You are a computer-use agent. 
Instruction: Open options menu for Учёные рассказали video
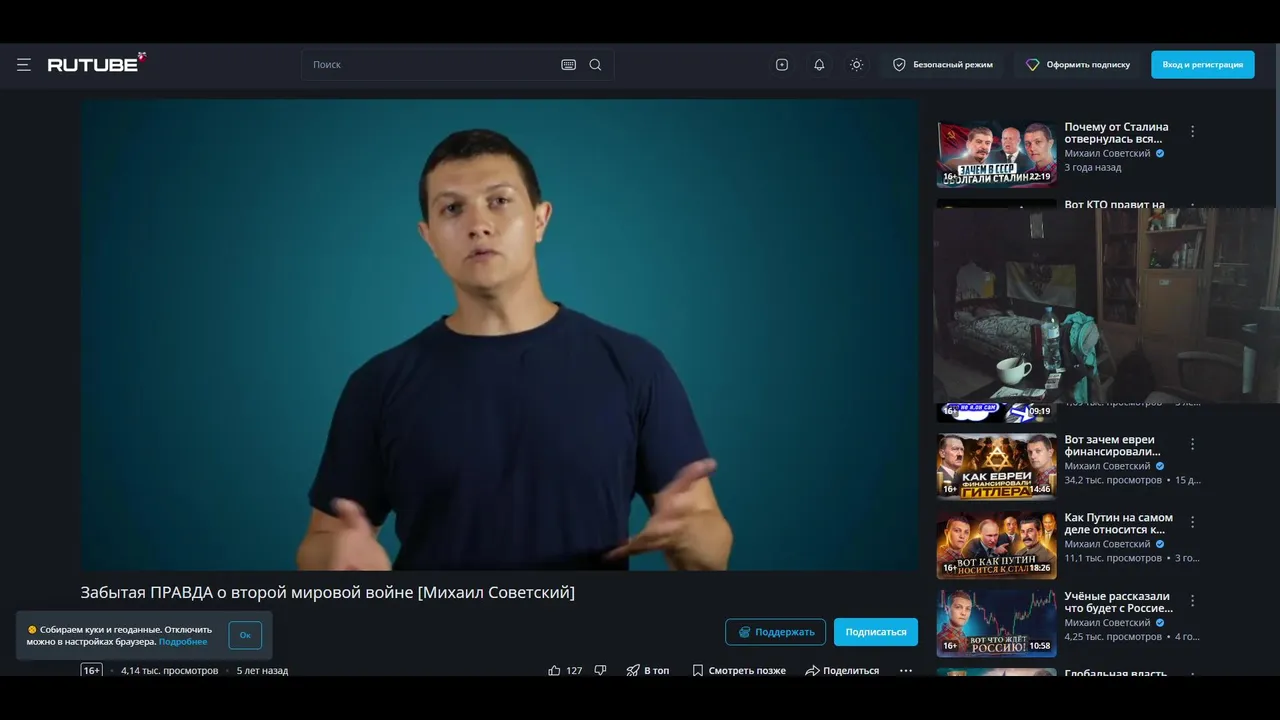pyautogui.click(x=1192, y=600)
